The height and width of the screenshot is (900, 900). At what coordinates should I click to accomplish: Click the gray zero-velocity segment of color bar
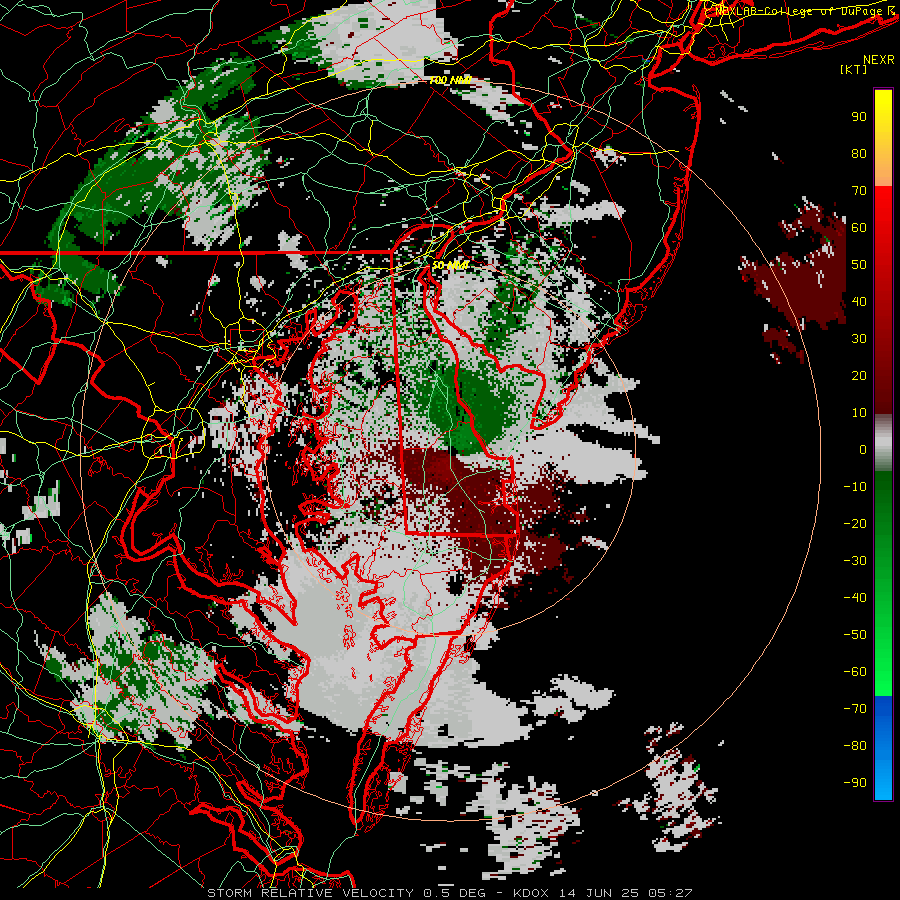click(883, 445)
